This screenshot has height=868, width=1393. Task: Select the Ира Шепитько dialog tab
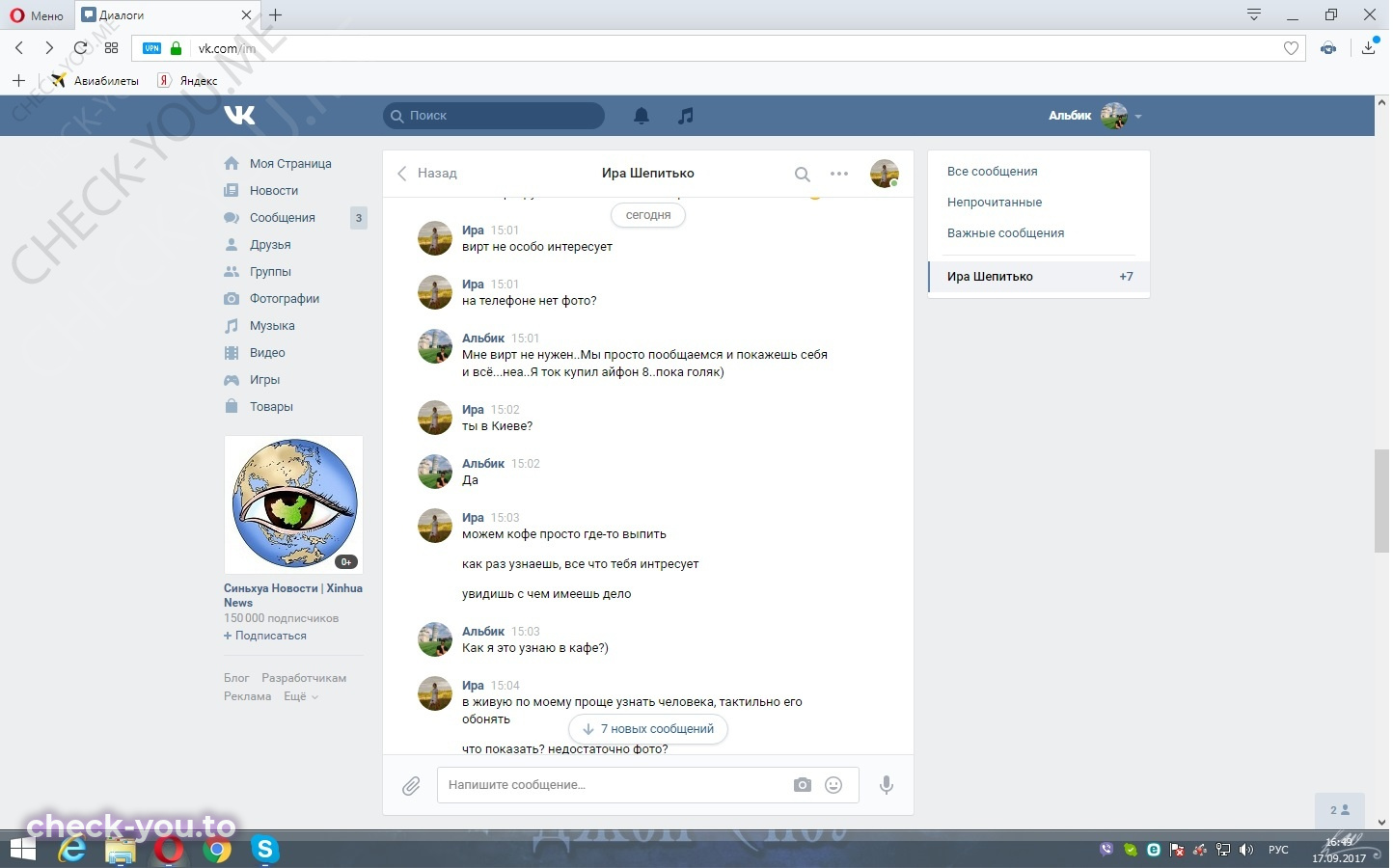click(1039, 277)
